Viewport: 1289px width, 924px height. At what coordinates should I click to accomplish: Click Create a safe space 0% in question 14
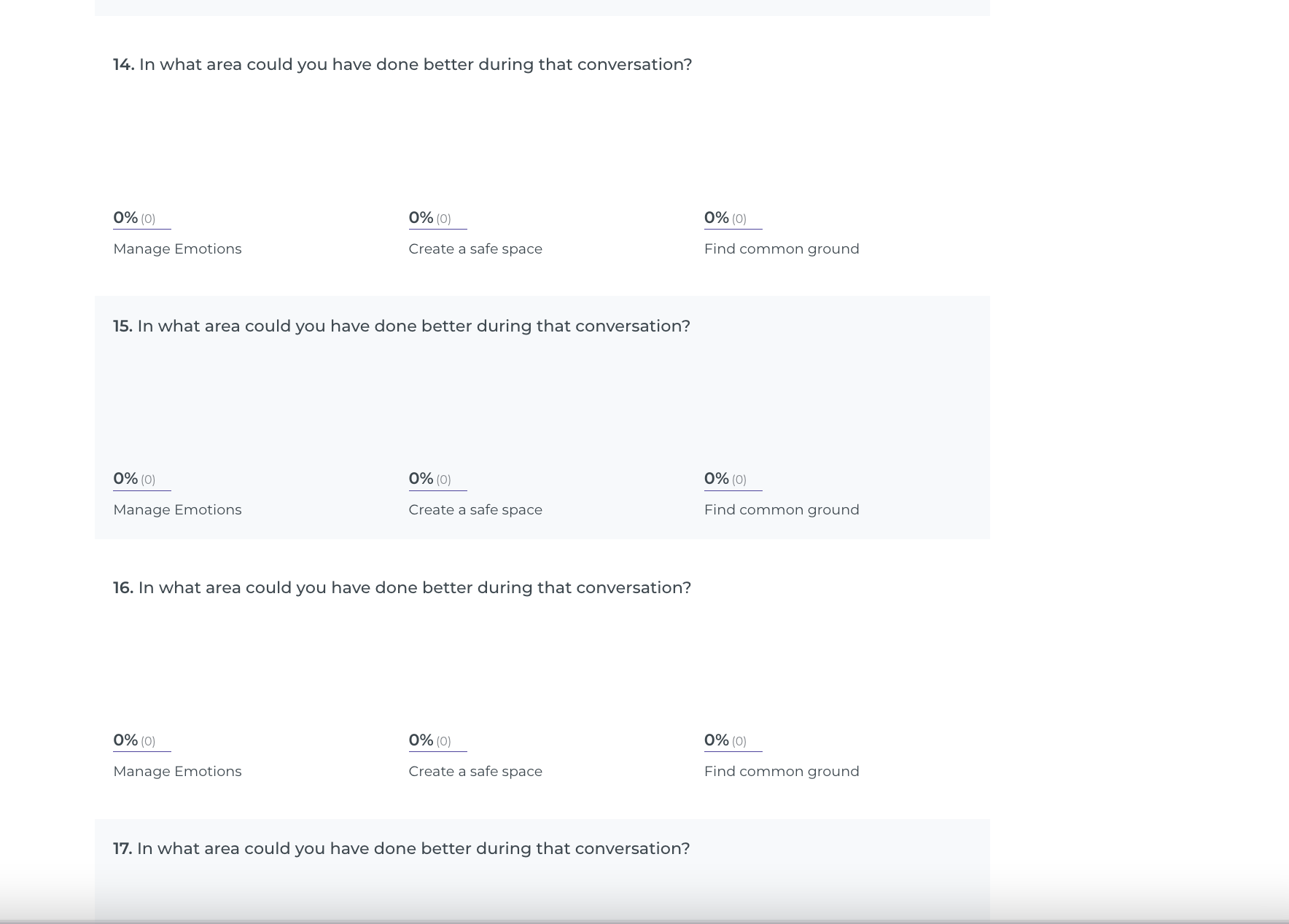pos(421,218)
